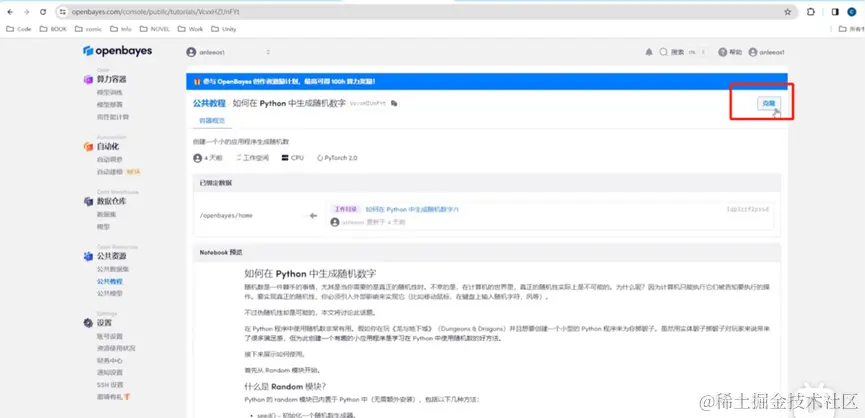Click the 克隆 clone button

click(769, 103)
